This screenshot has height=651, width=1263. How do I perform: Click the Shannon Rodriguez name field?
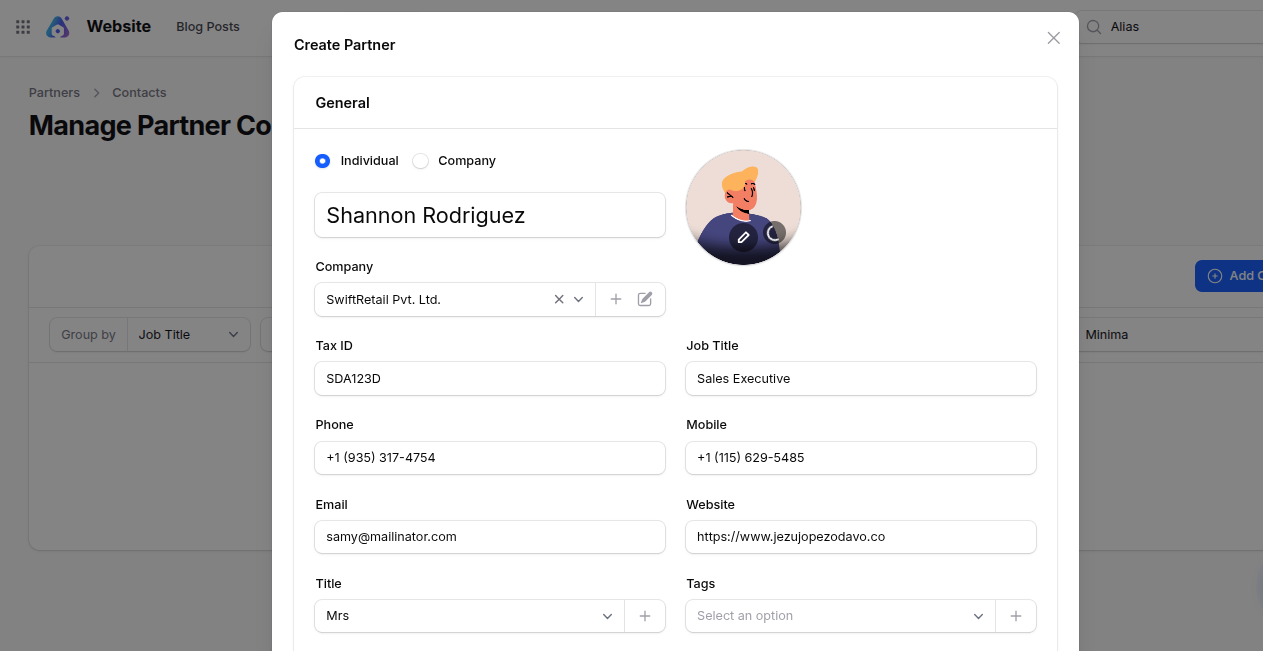pos(489,215)
